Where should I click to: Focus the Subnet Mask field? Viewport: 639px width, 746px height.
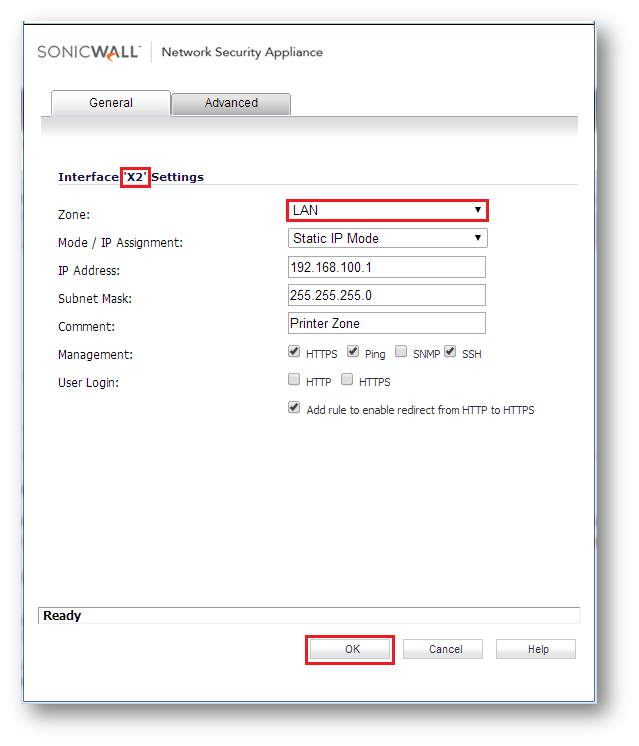(x=385, y=295)
